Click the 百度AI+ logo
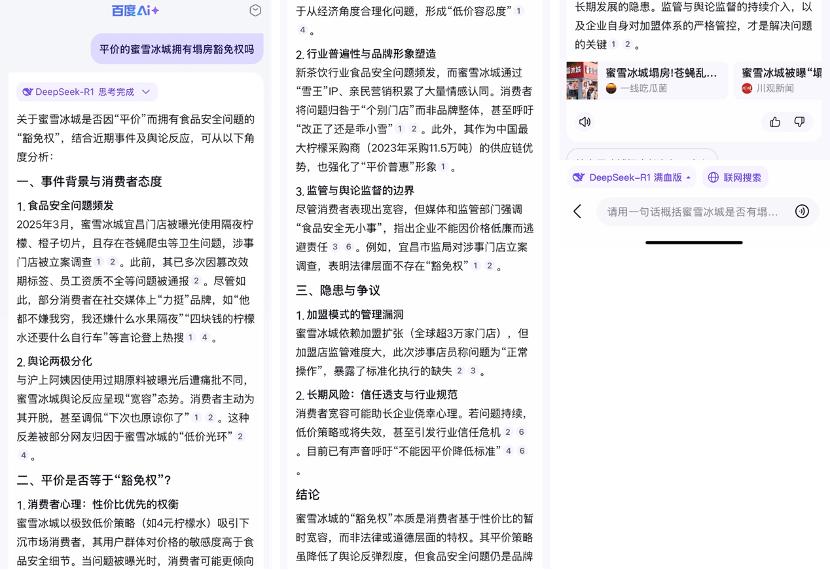Viewport: 830px width, 570px height. click(135, 11)
